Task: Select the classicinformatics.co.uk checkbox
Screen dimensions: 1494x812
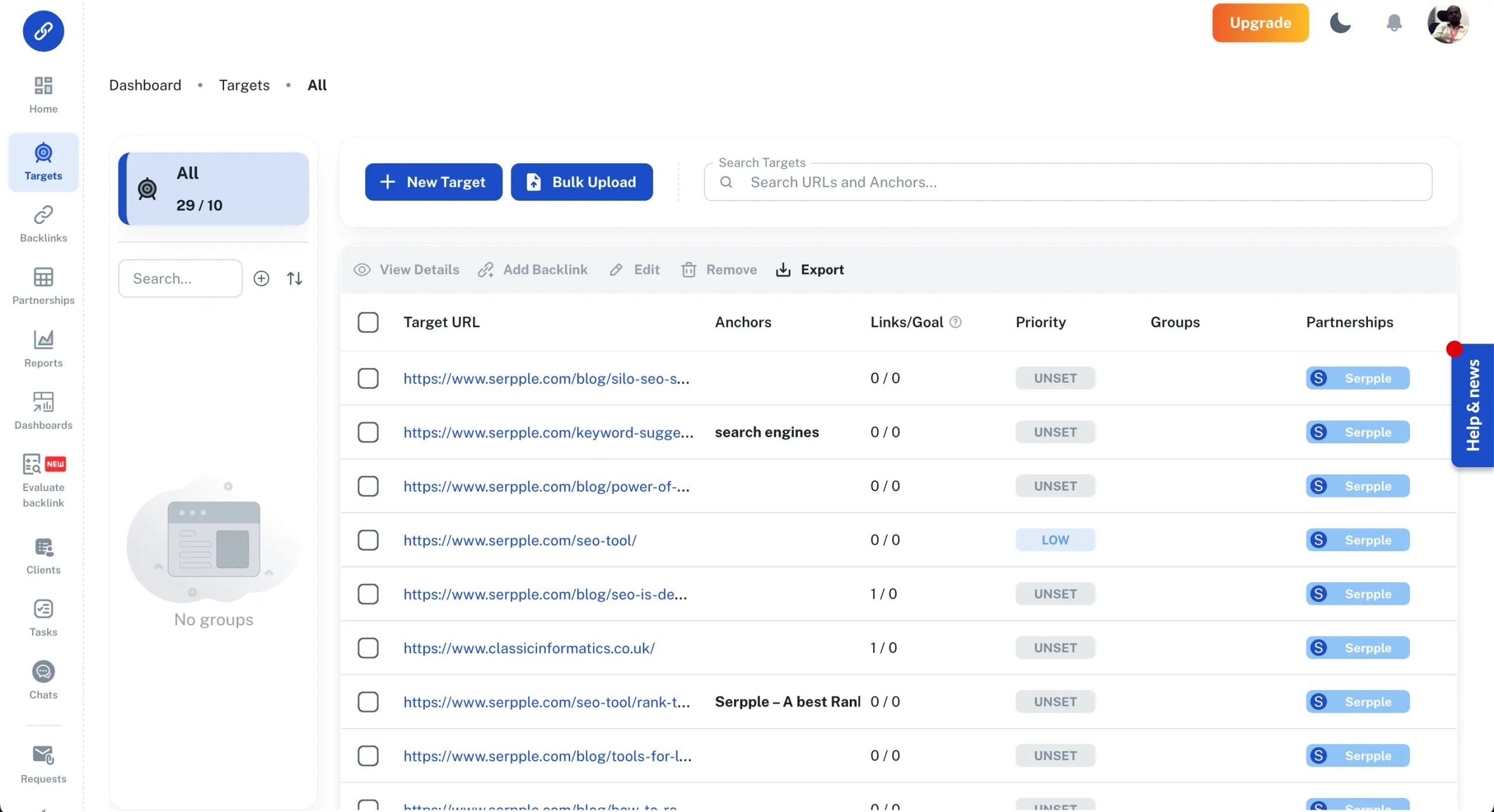Action: tap(368, 647)
